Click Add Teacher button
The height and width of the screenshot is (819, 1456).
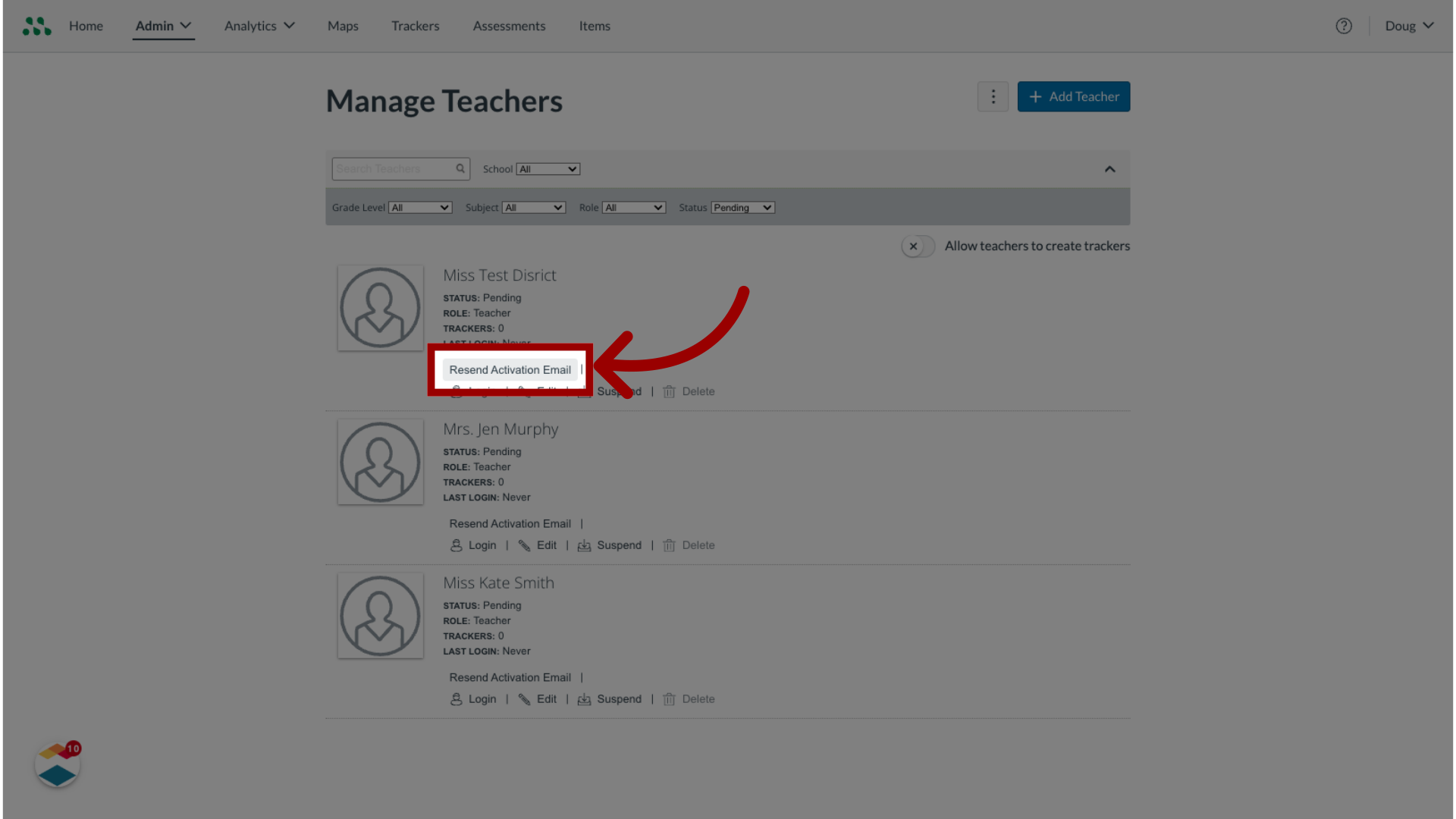tap(1074, 96)
